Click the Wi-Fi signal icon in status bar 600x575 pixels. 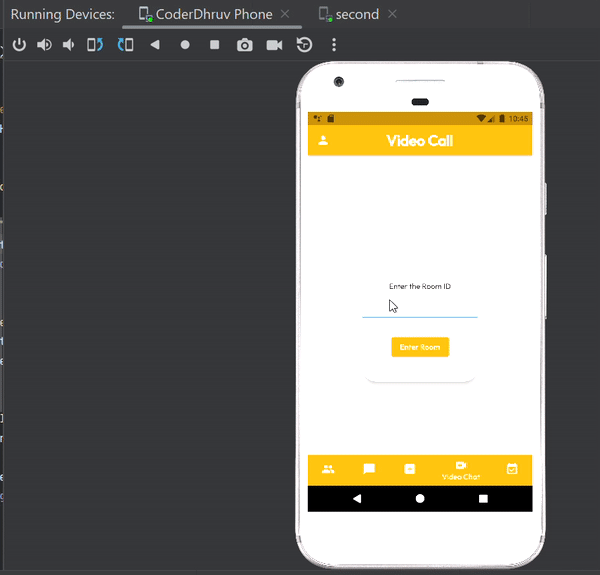click(x=481, y=118)
